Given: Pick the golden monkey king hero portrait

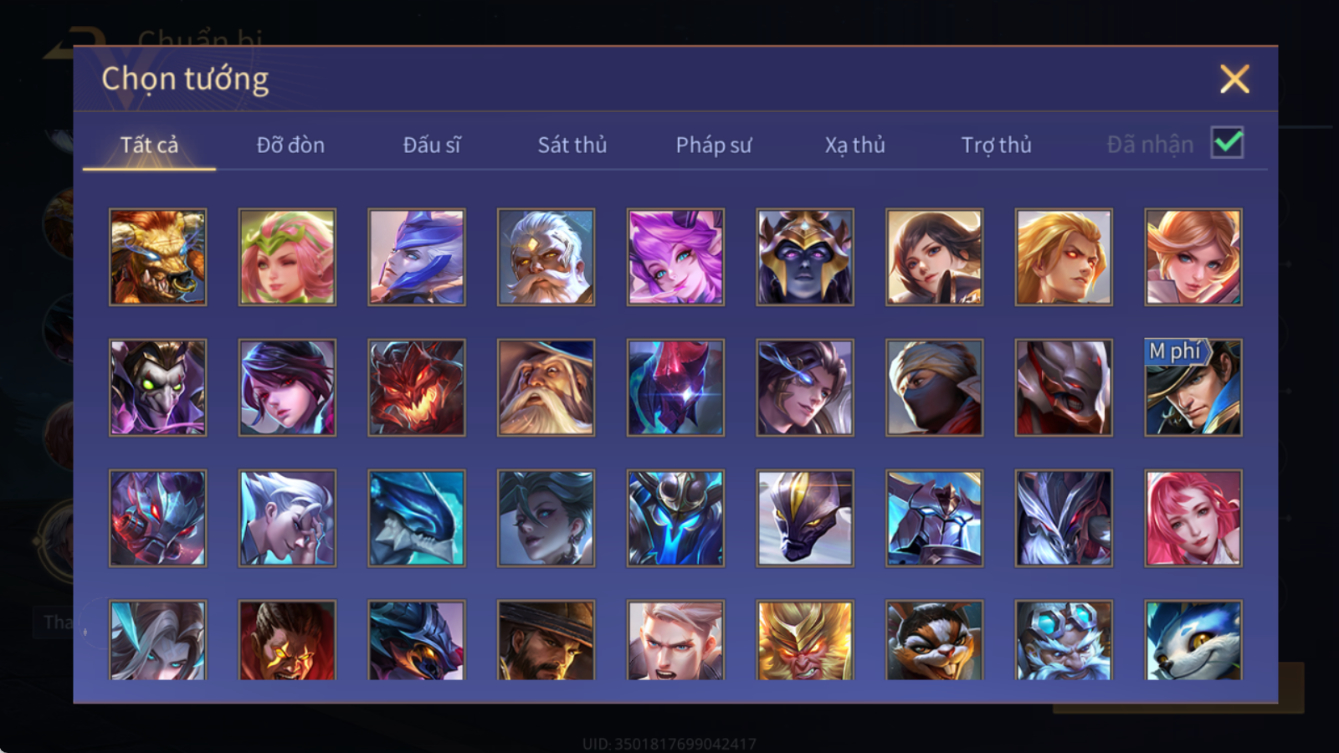Looking at the screenshot, I should 805,641.
